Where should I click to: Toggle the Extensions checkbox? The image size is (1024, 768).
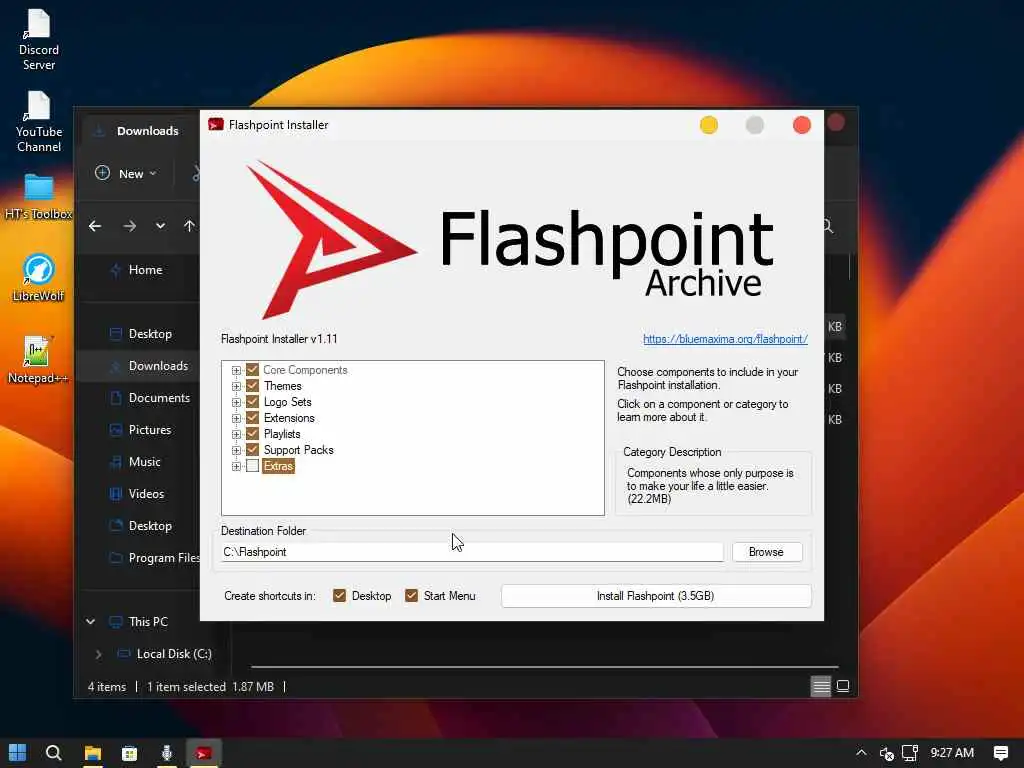point(253,418)
